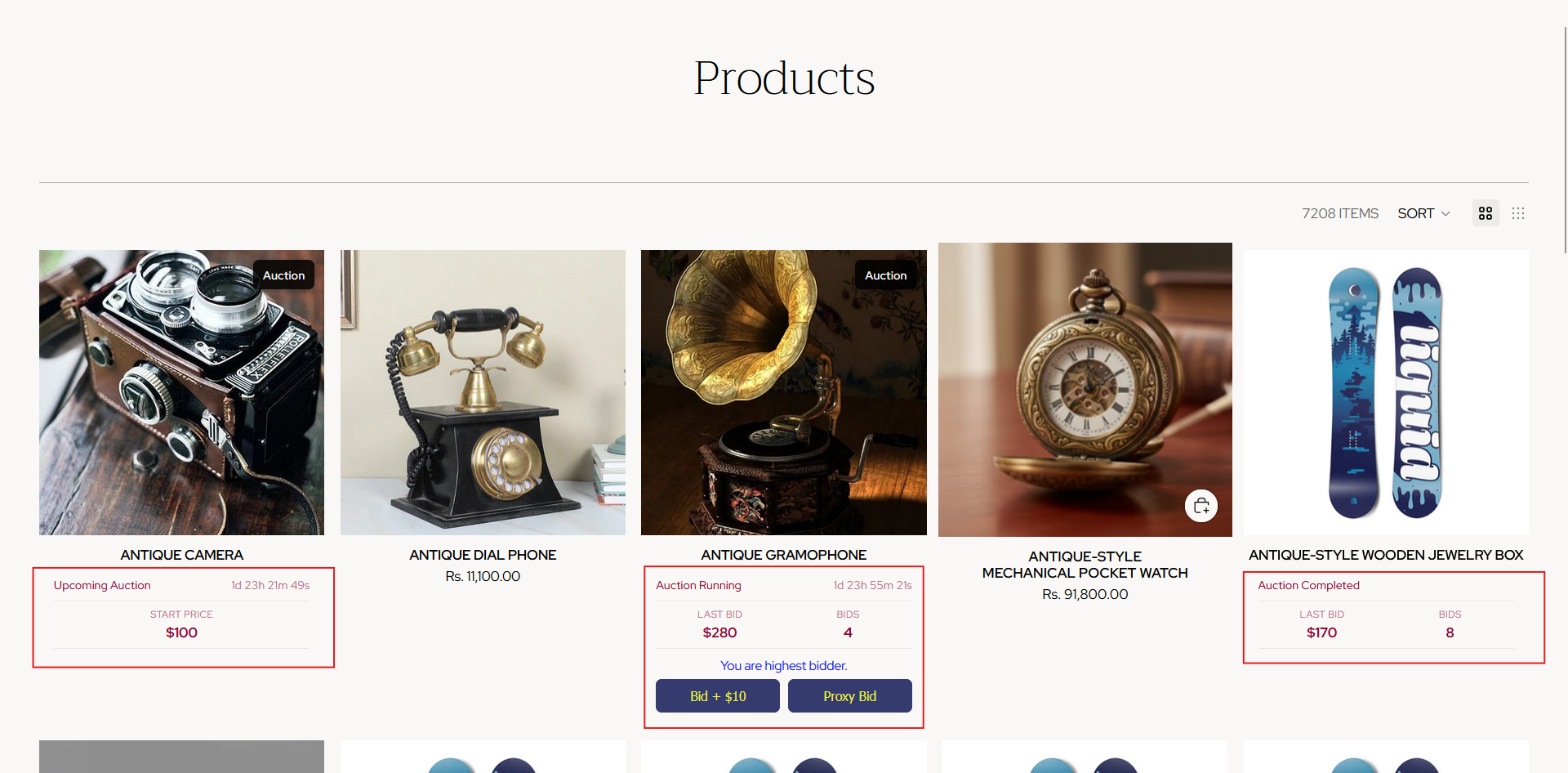
Task: Click the page vertical scrollbar
Action: pos(1565,139)
